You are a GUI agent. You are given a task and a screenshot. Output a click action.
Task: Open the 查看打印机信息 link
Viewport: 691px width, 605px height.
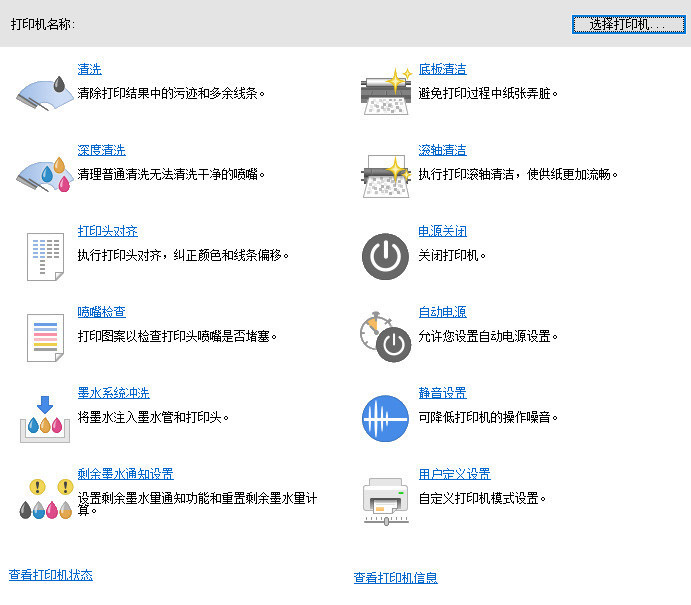pos(395,578)
